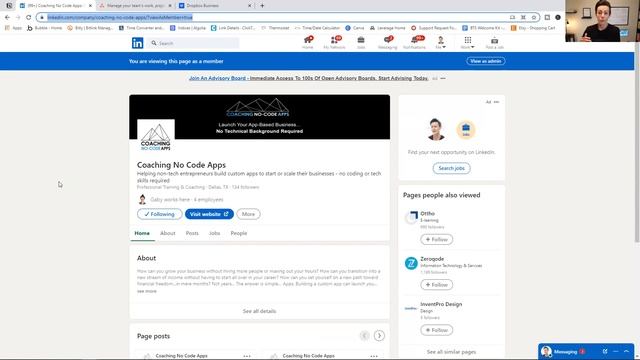Open the Join An Advisory Board ad link
The width and height of the screenshot is (640, 360).
coord(309,78)
